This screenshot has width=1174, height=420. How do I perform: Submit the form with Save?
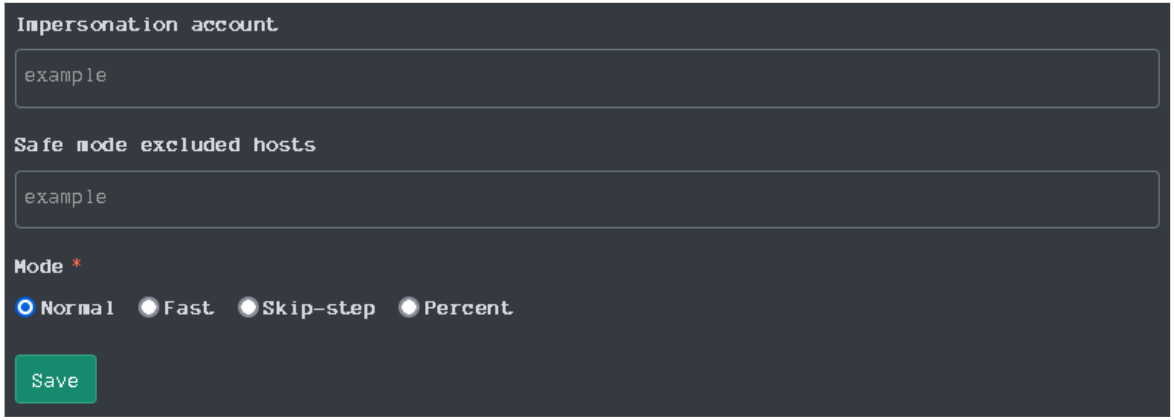(56, 380)
